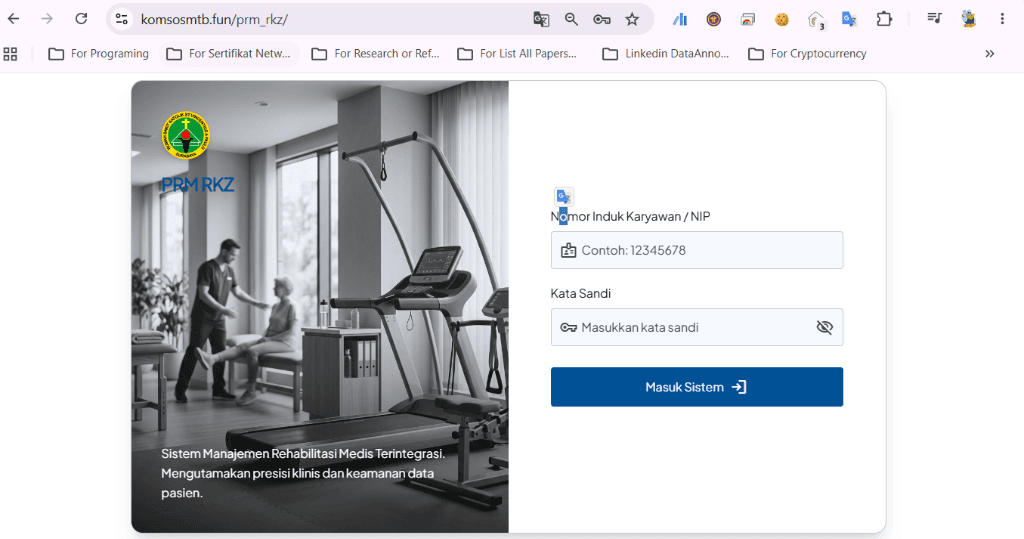
Task: Open the blue bar-chart extension icon
Action: pyautogui.click(x=680, y=20)
